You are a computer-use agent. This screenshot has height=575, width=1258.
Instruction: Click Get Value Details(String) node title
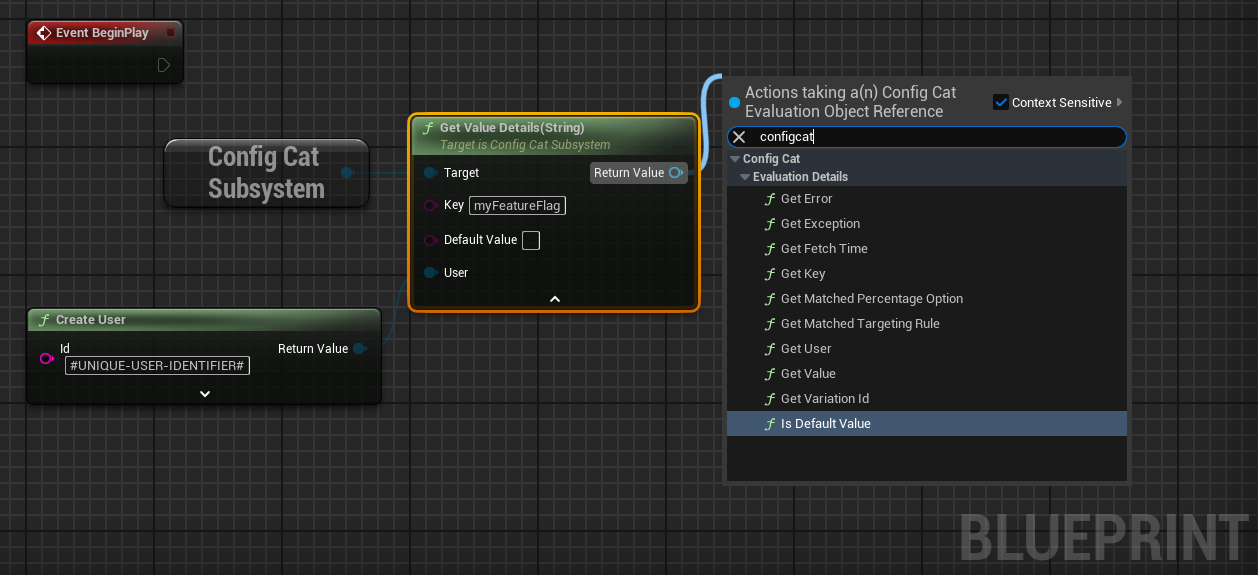click(512, 128)
